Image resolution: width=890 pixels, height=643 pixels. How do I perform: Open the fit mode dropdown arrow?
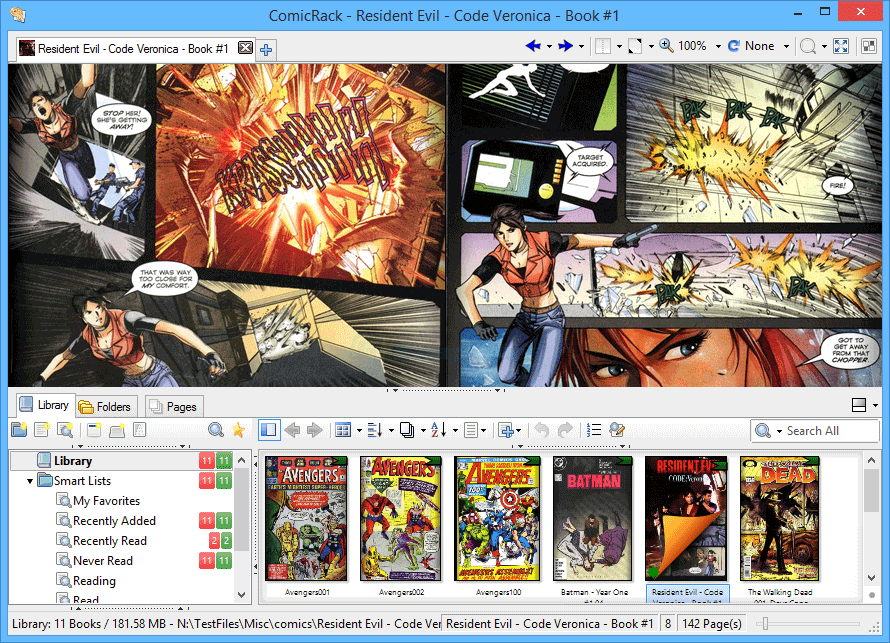(x=651, y=47)
